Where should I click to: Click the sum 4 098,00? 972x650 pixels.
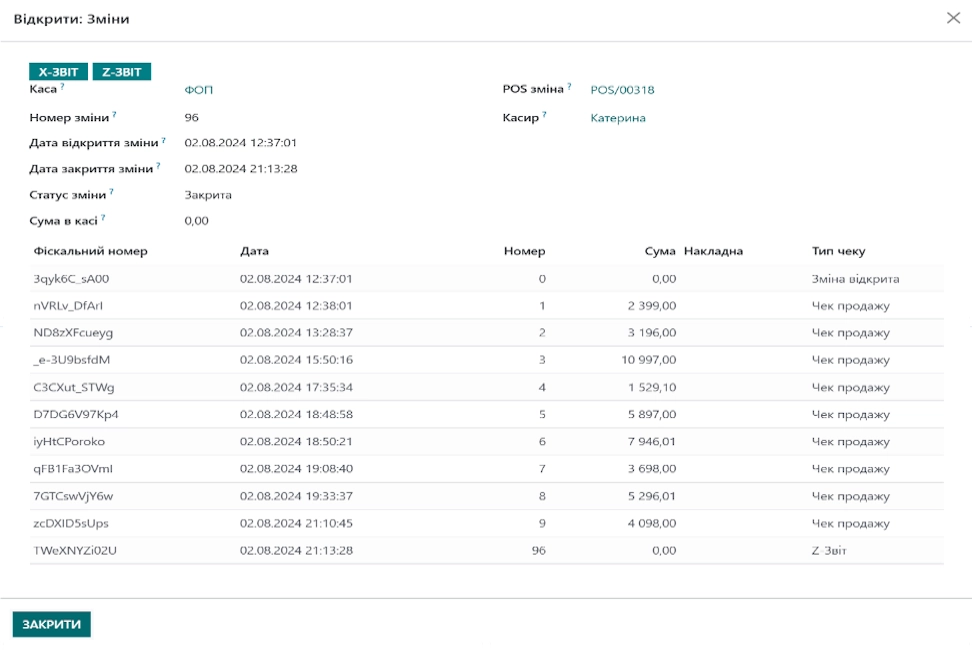click(652, 524)
